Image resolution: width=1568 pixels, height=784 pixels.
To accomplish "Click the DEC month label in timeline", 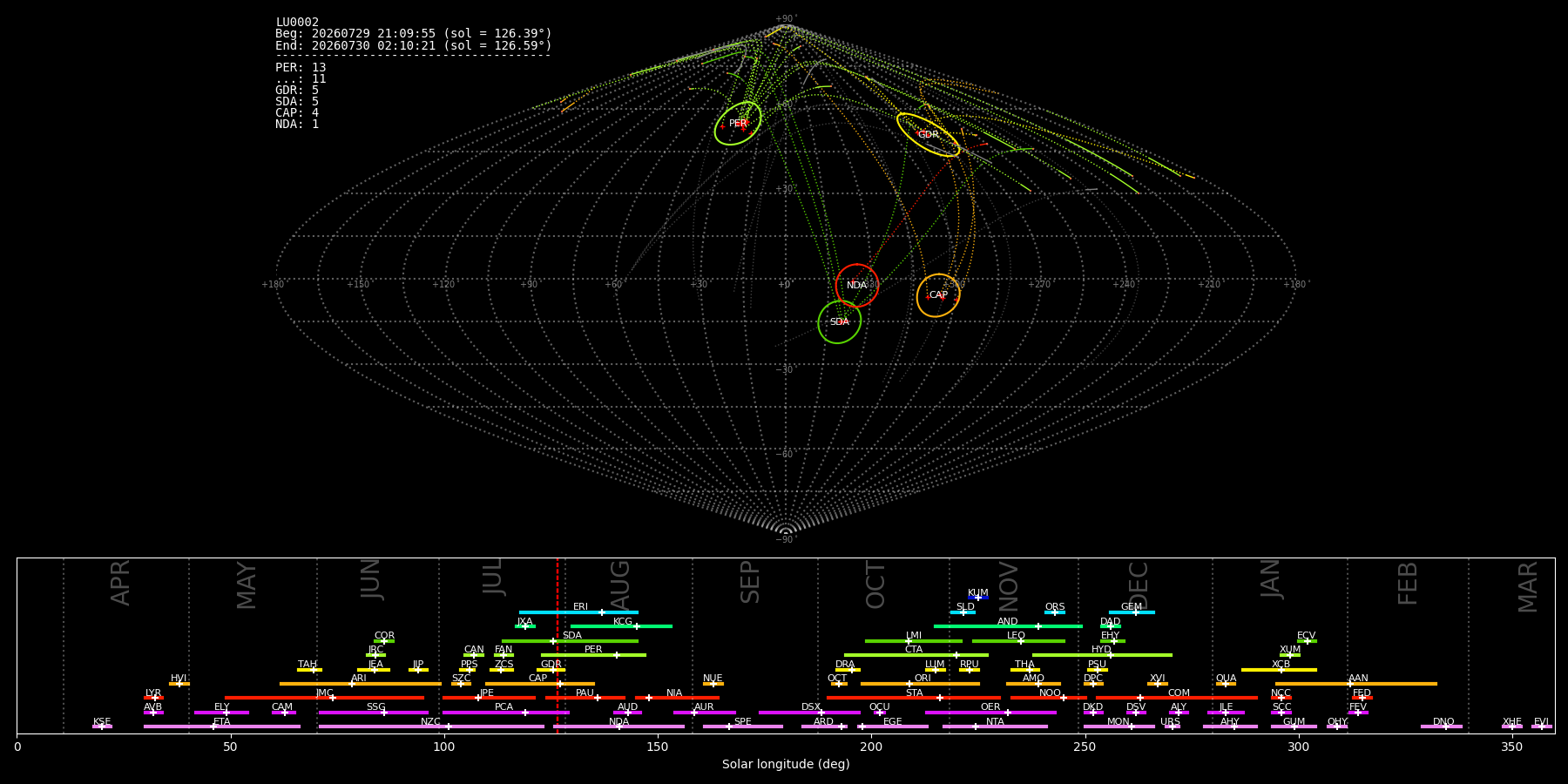I will (x=1139, y=585).
